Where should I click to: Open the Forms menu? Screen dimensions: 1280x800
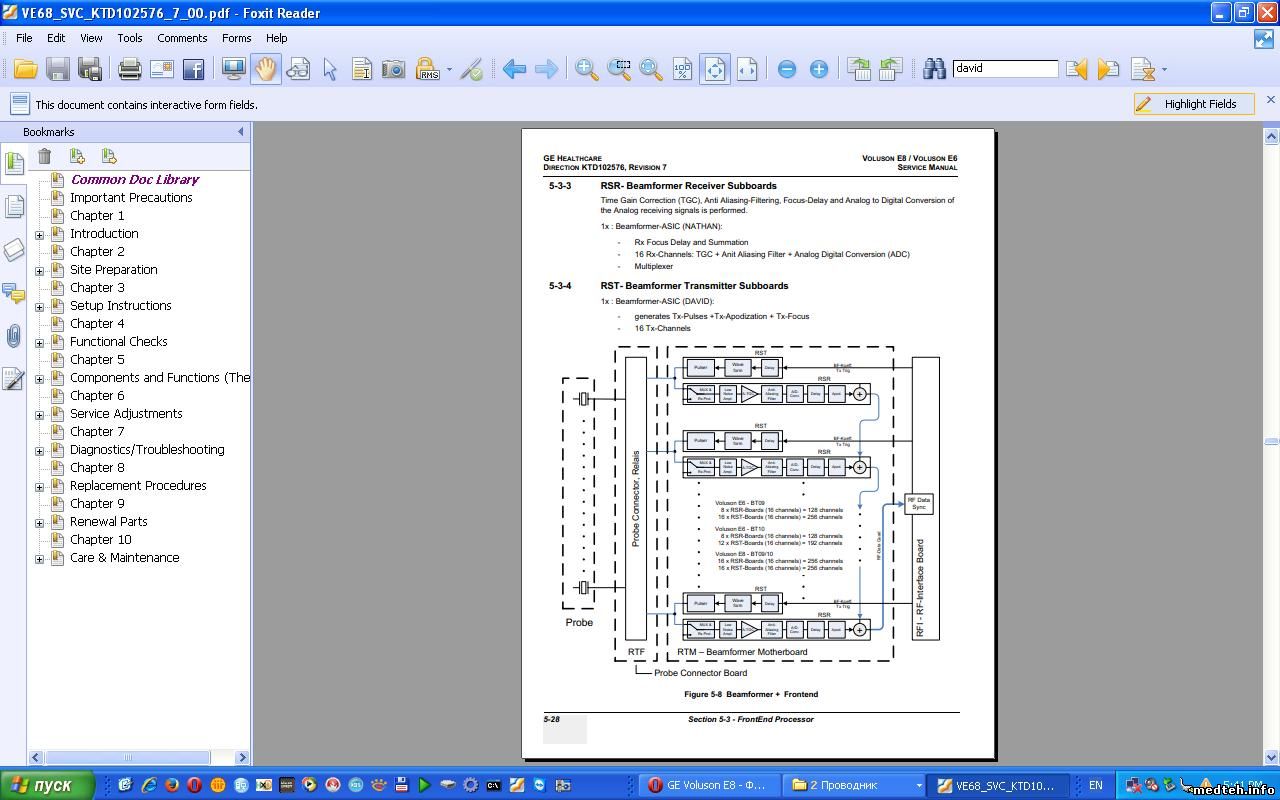(x=236, y=38)
